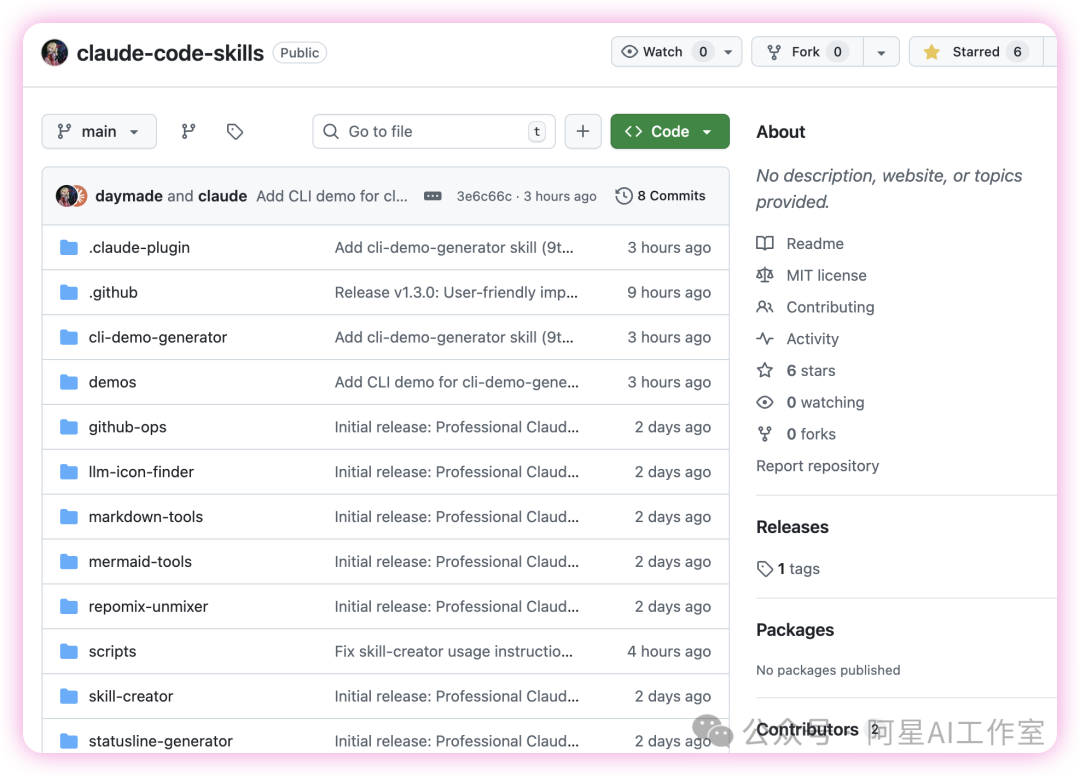Expand the Fork options dropdown arrow

pos(881,52)
